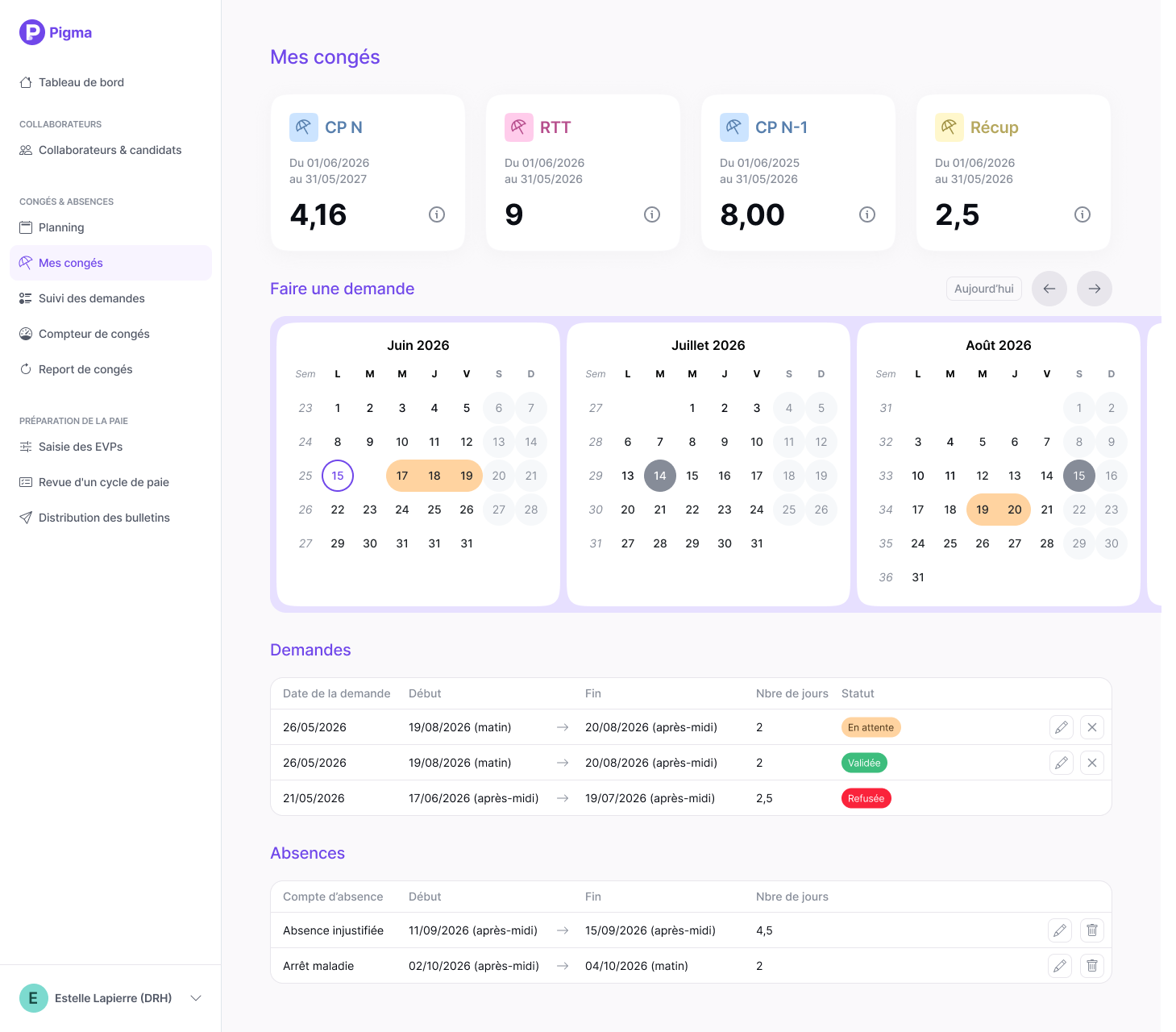Click the Refusée status badge
Image resolution: width=1176 pixels, height=1032 pixels.
click(x=866, y=798)
